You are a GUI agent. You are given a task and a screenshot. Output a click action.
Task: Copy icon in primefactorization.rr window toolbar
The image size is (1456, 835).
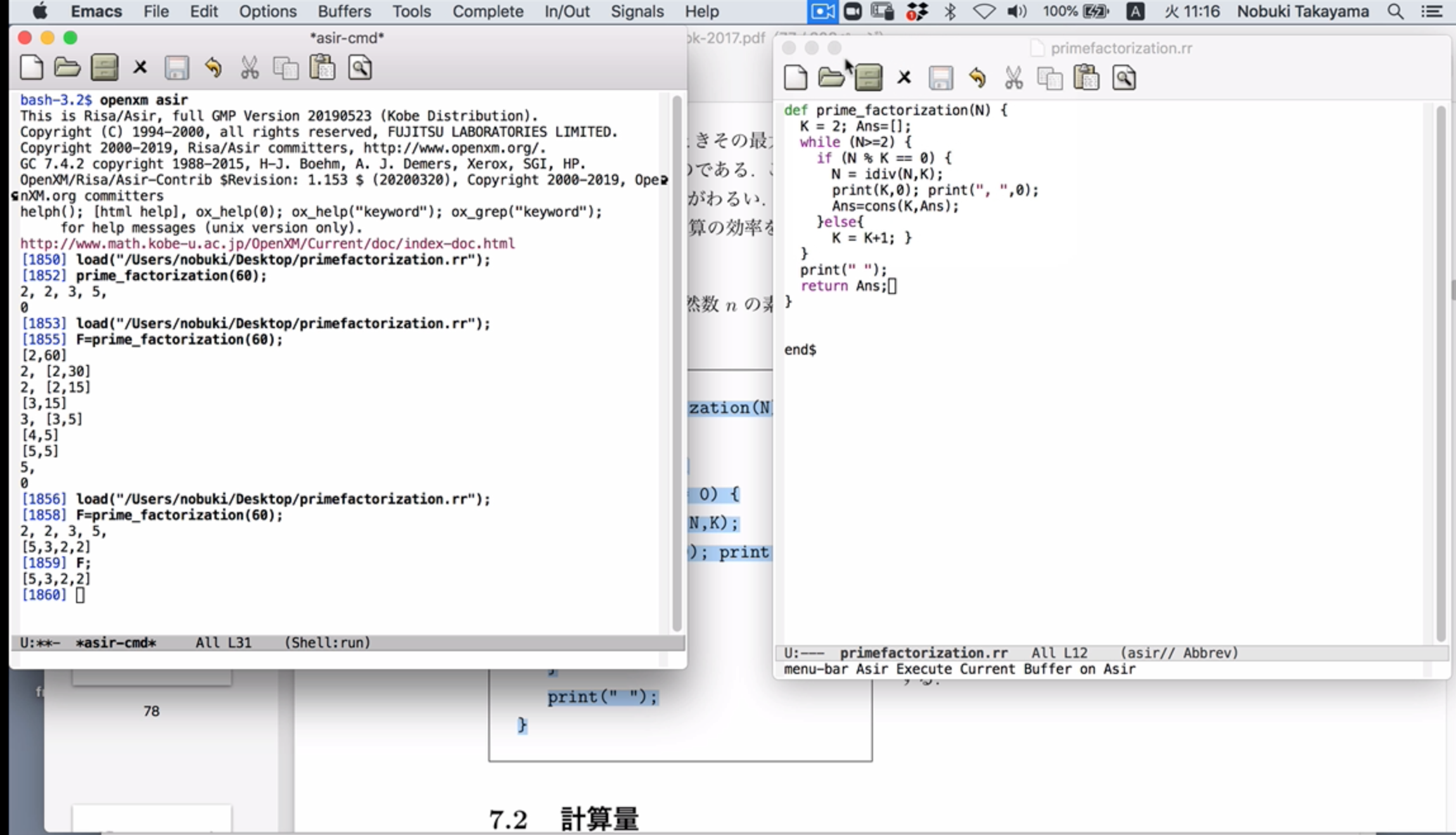(x=1050, y=79)
